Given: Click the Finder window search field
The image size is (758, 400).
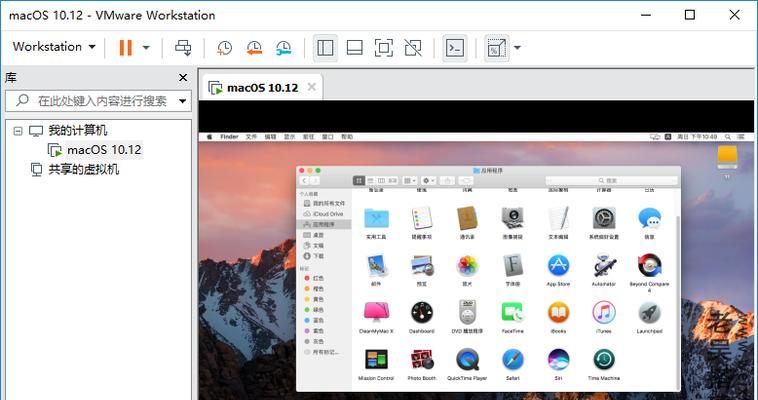Looking at the screenshot, I should click(x=612, y=180).
